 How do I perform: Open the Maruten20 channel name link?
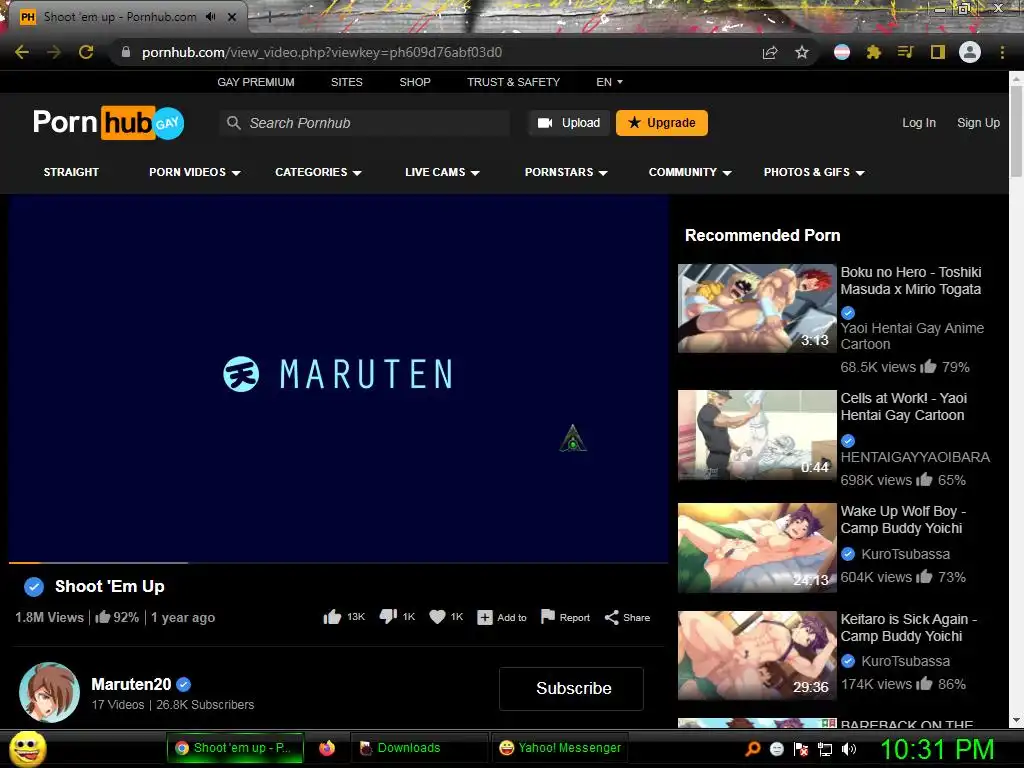point(131,684)
